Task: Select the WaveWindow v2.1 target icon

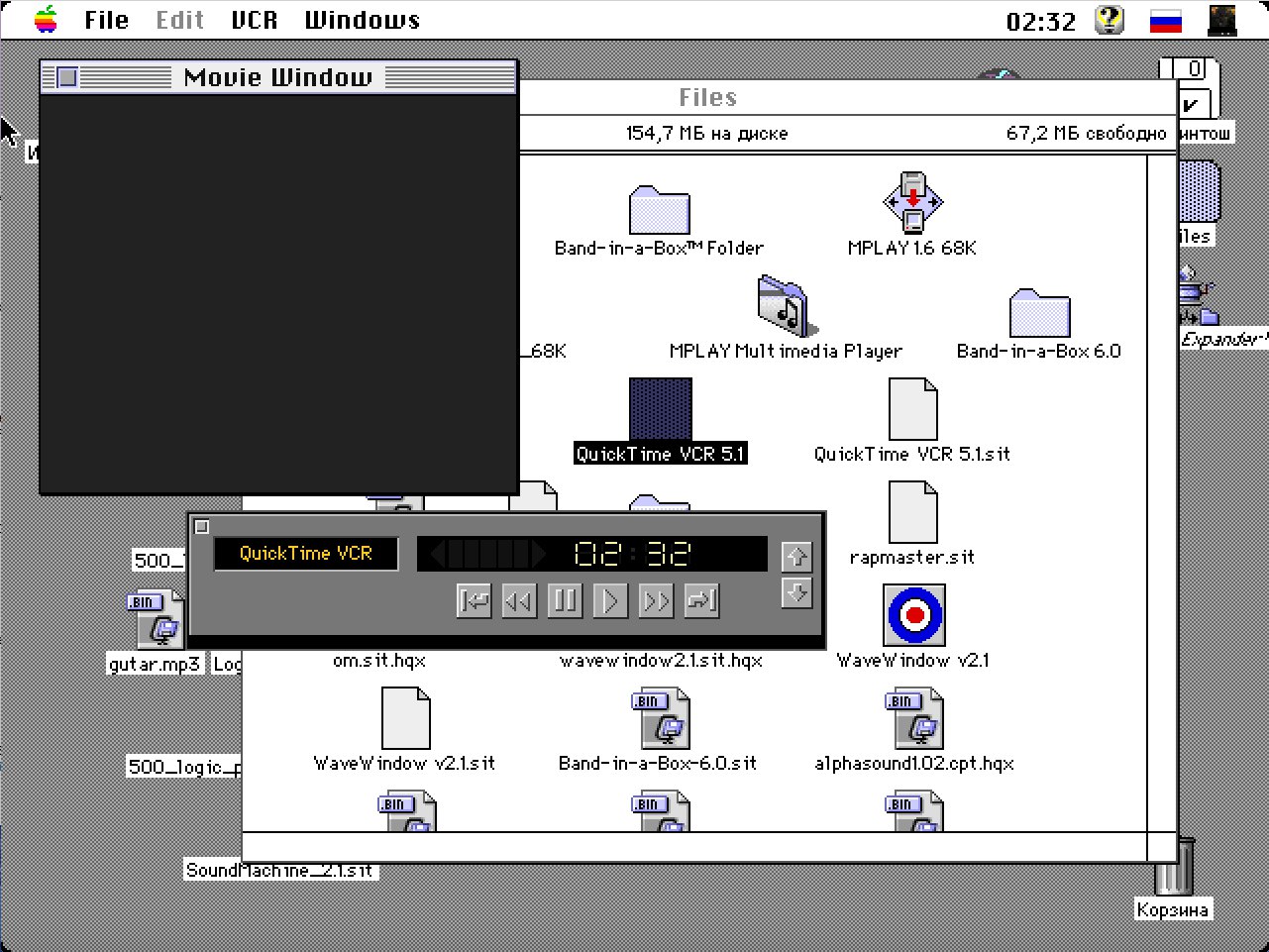Action: (x=914, y=614)
